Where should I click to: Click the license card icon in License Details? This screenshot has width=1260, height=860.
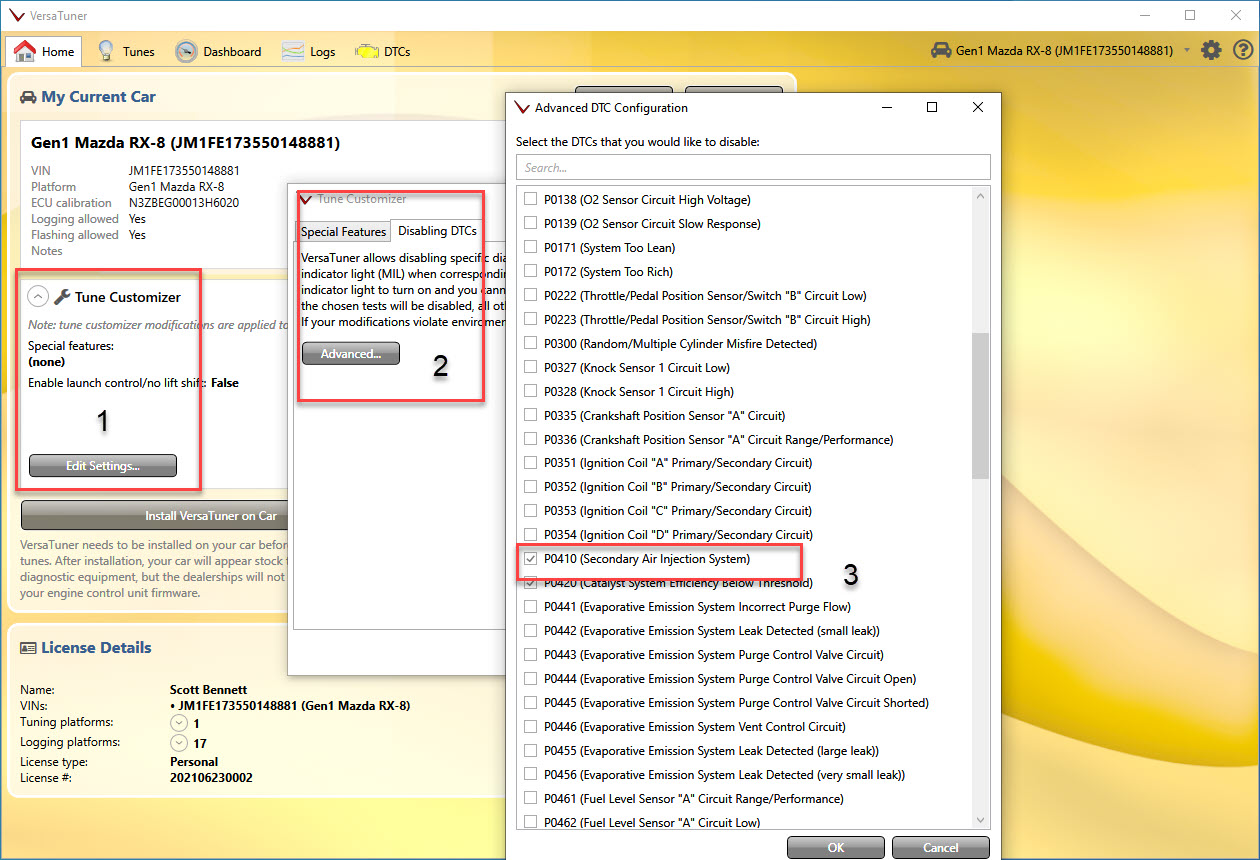coord(28,648)
